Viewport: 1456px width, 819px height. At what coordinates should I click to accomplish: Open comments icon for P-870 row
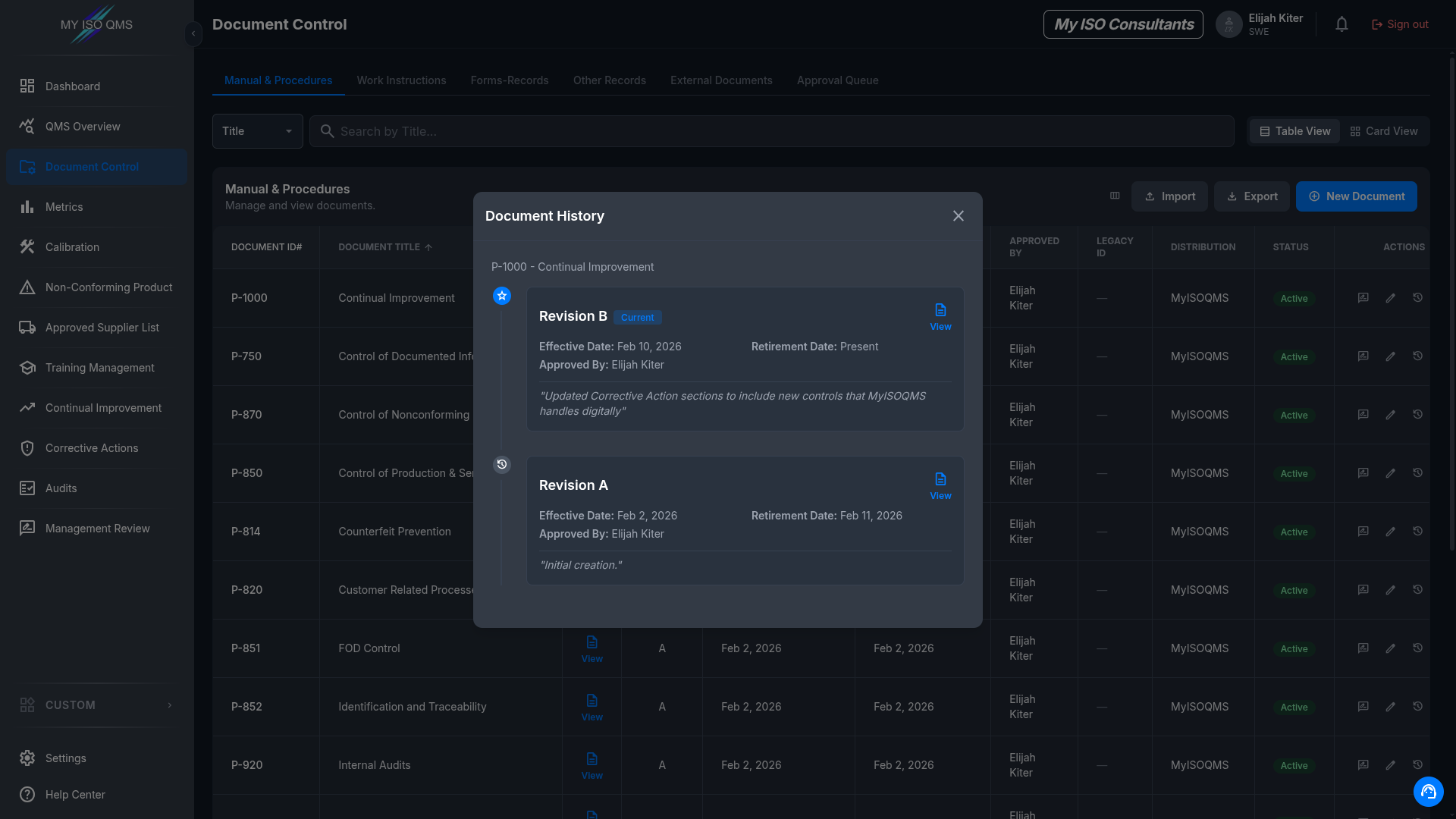tap(1363, 415)
